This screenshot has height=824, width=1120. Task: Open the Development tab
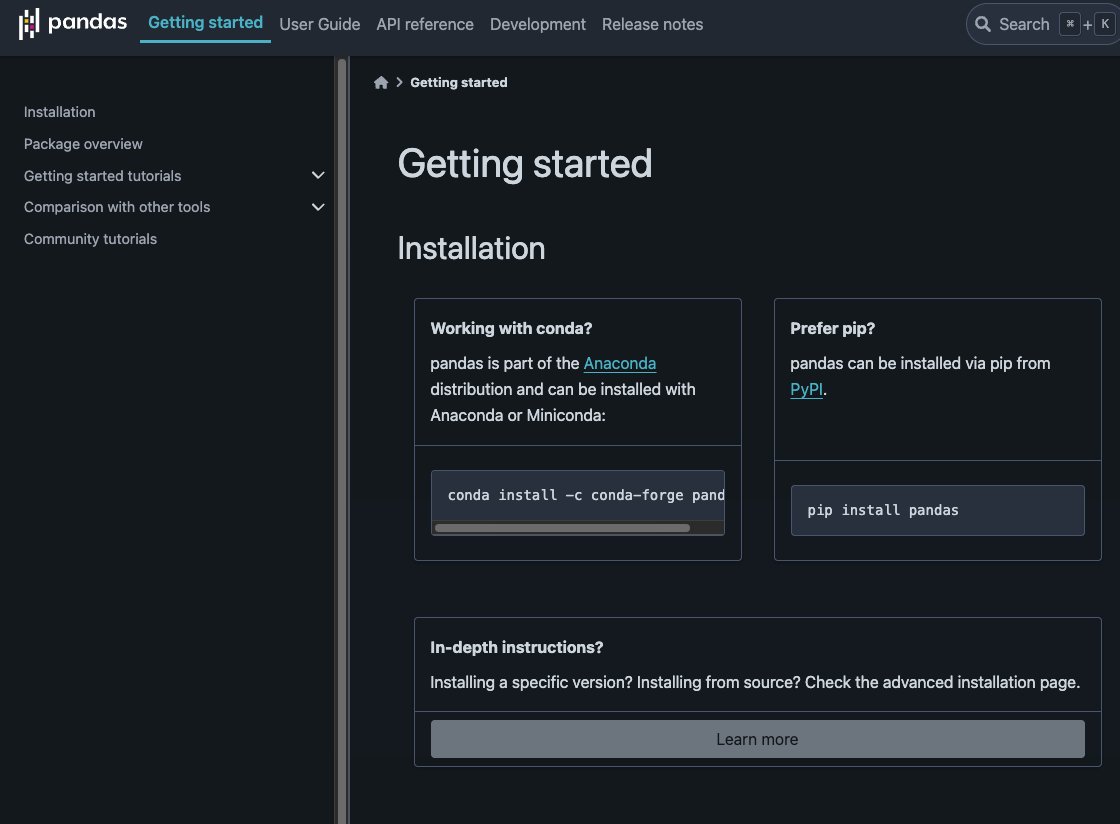coord(538,24)
